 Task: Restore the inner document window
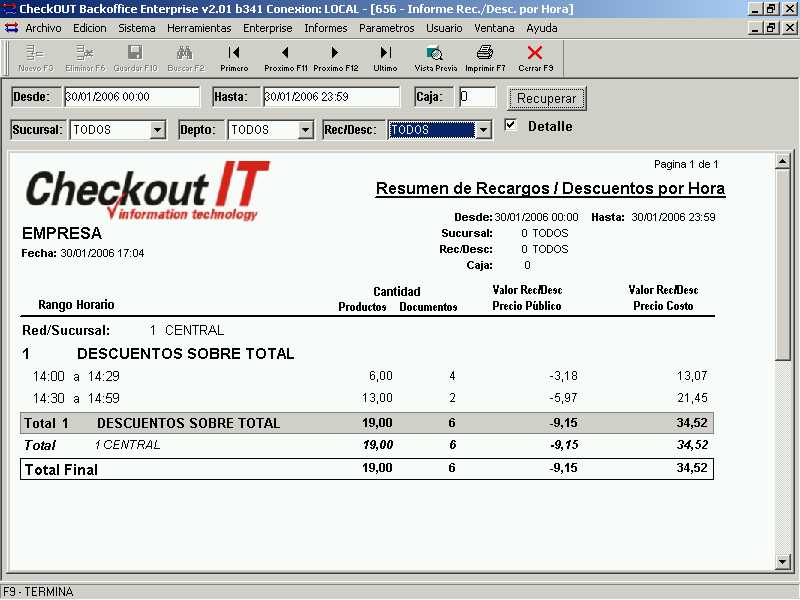pos(771,28)
